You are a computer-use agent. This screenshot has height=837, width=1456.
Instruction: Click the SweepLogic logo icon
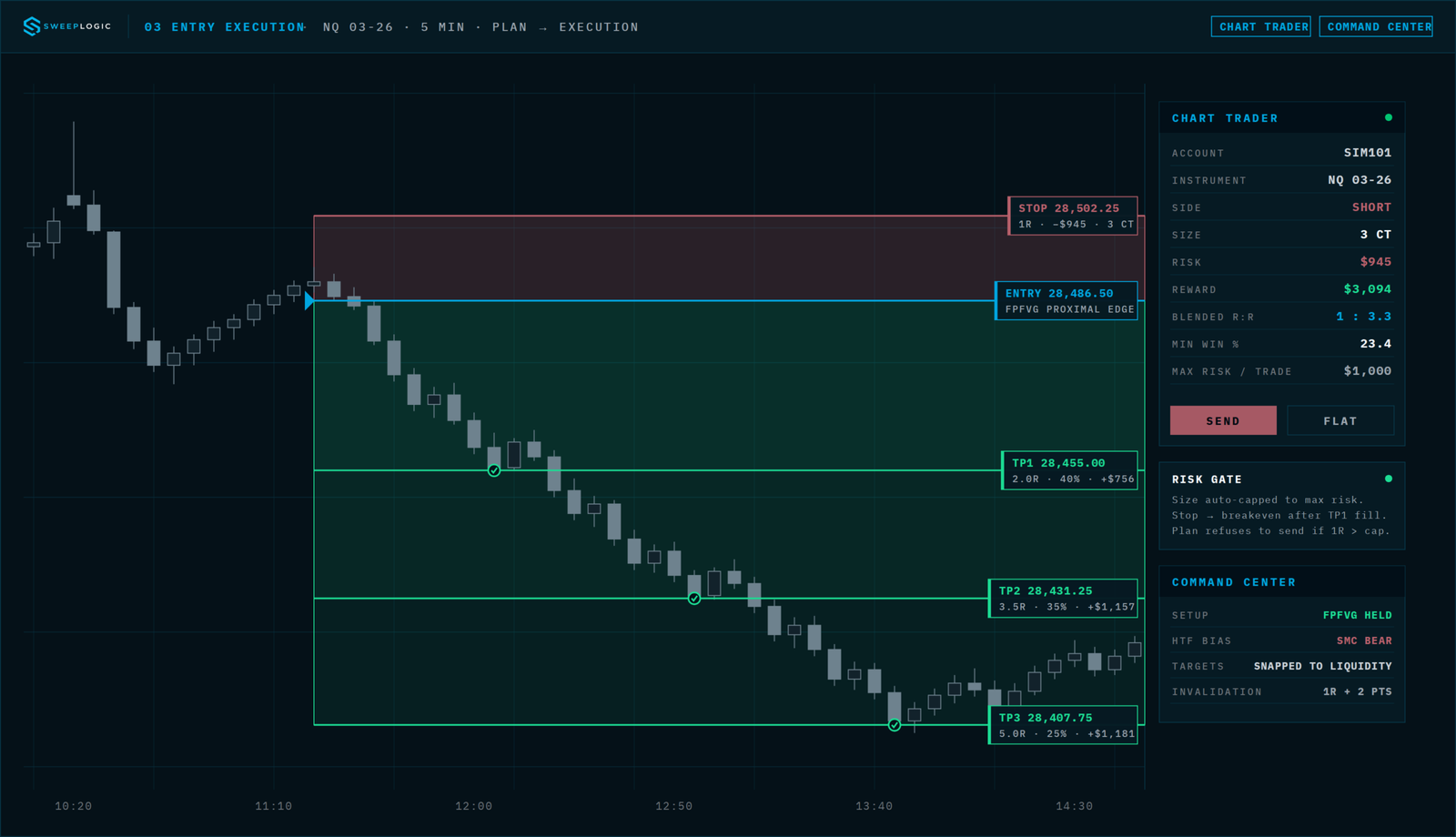pos(32,26)
